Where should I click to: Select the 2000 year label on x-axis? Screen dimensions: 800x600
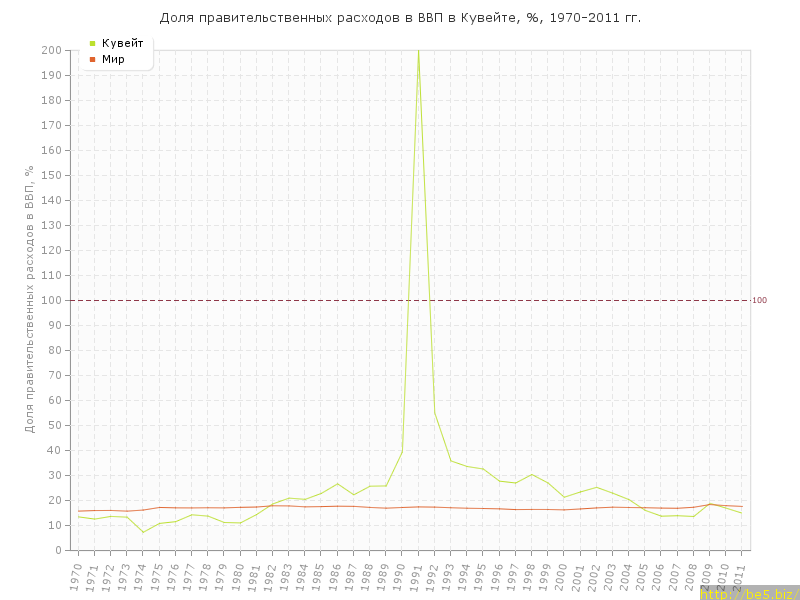coord(563,576)
